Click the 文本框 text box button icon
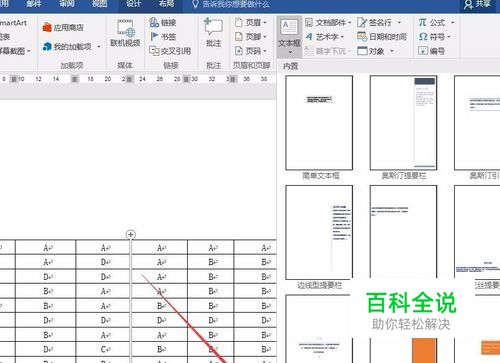The height and width of the screenshot is (363, 500). click(x=289, y=27)
